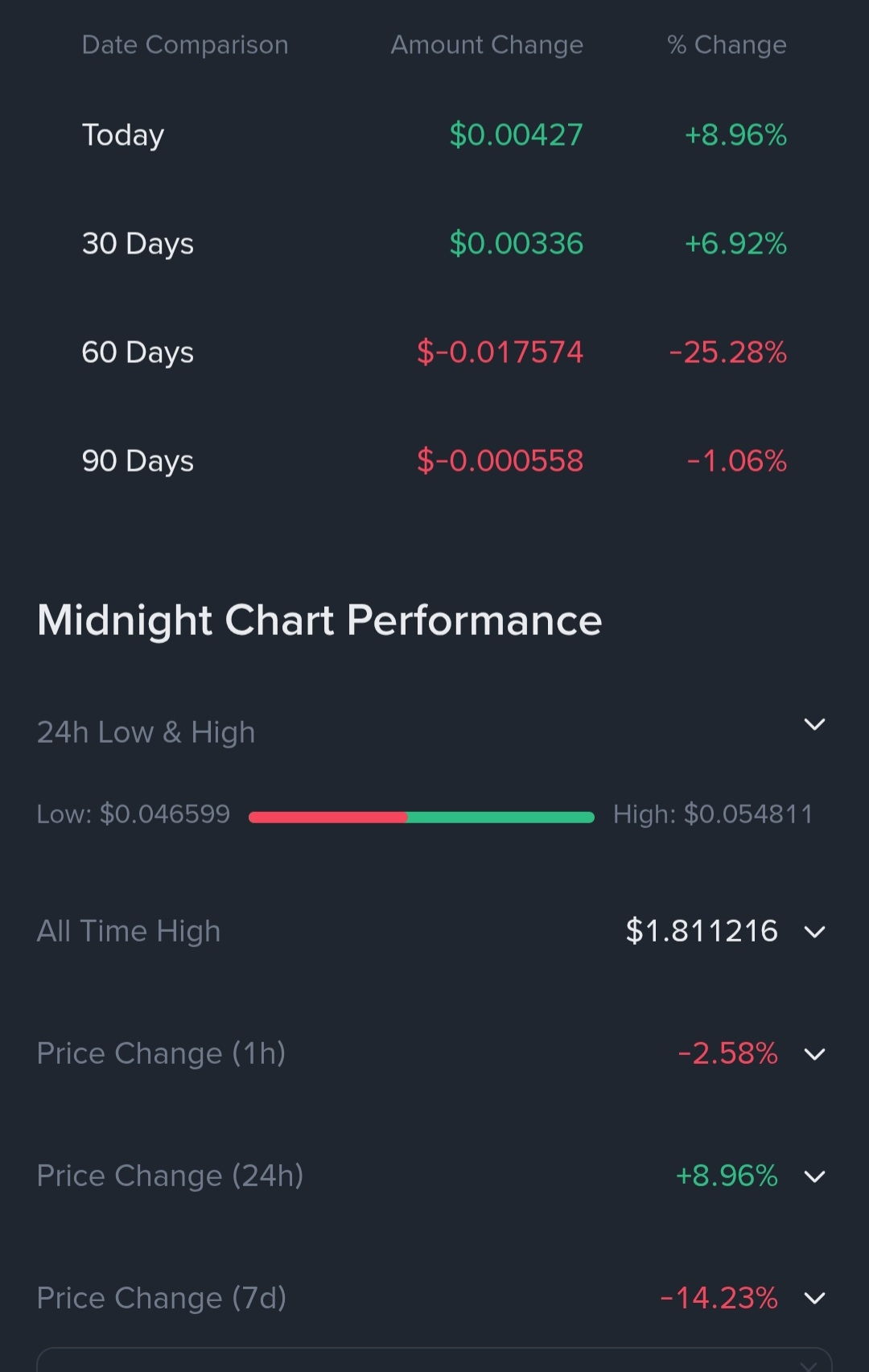Select the 60 Days comparison row

434,352
